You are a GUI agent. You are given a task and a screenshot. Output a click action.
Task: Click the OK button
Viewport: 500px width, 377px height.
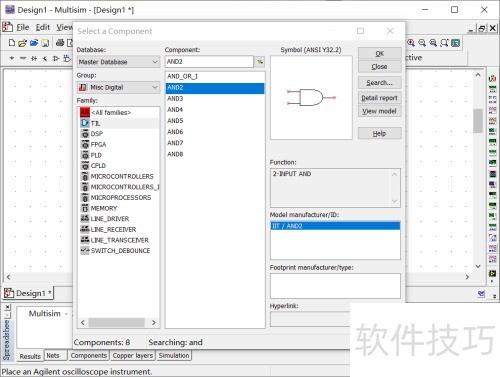pyautogui.click(x=379, y=54)
